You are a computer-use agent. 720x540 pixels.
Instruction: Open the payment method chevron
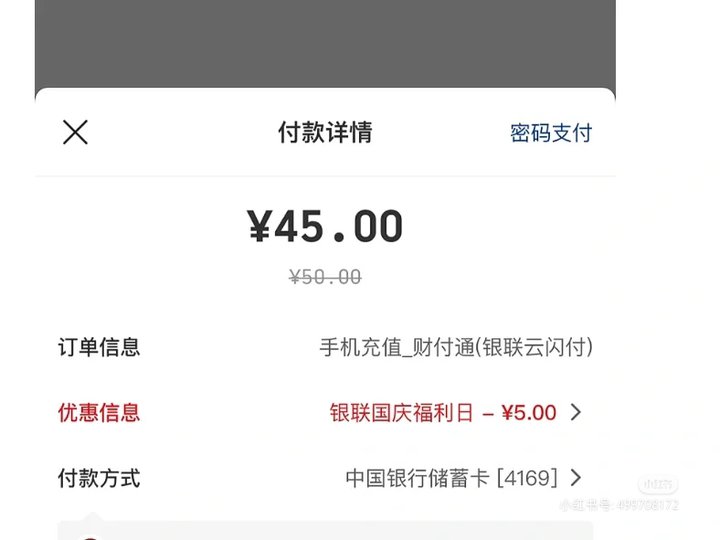point(576,478)
